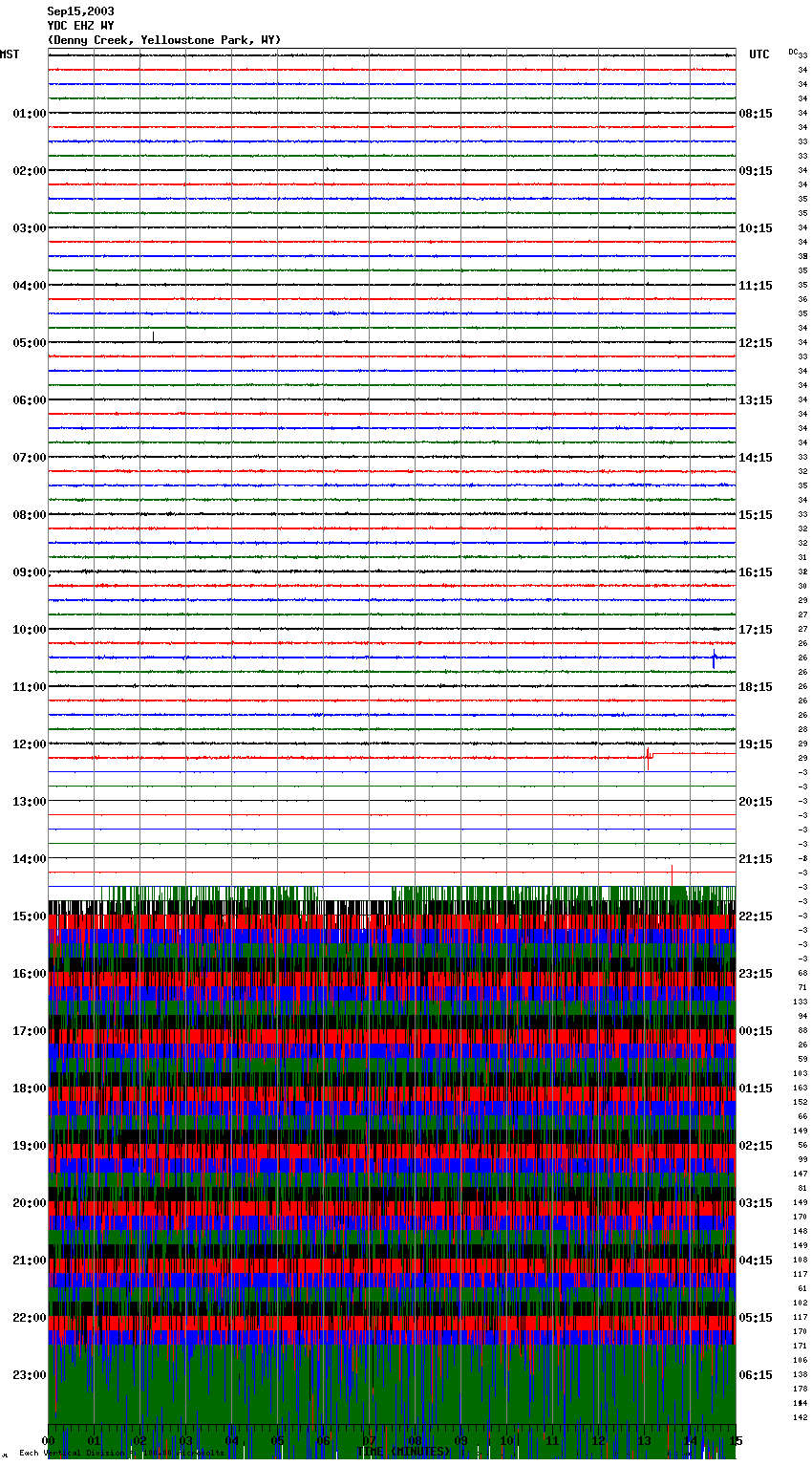Click the 01:15 UTC time label
This screenshot has width=812, height=1466.
756,1089
